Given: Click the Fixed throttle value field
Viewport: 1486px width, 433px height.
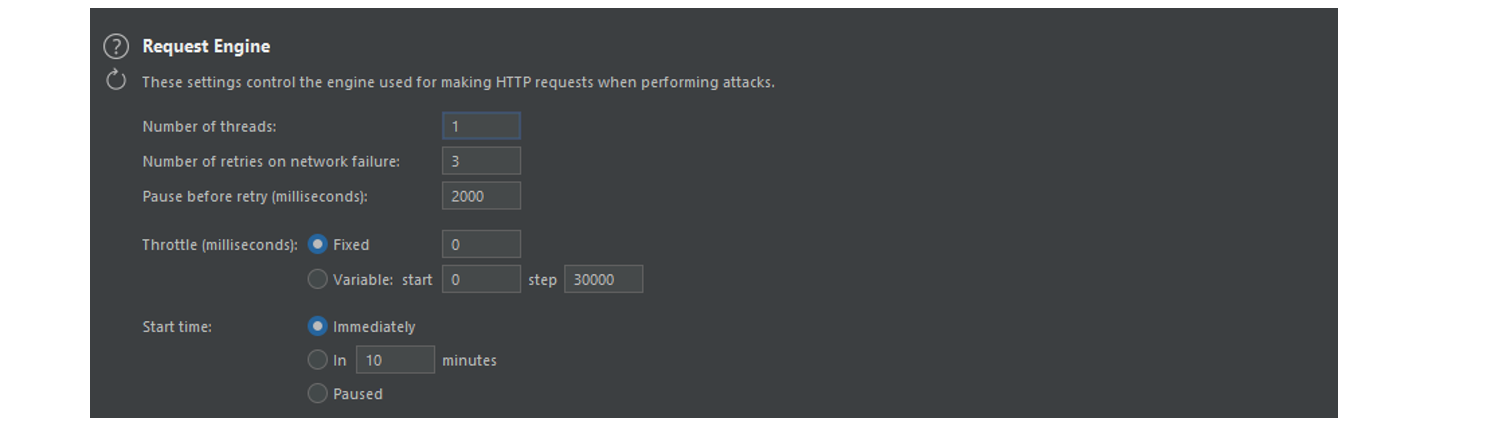Looking at the screenshot, I should click(481, 244).
